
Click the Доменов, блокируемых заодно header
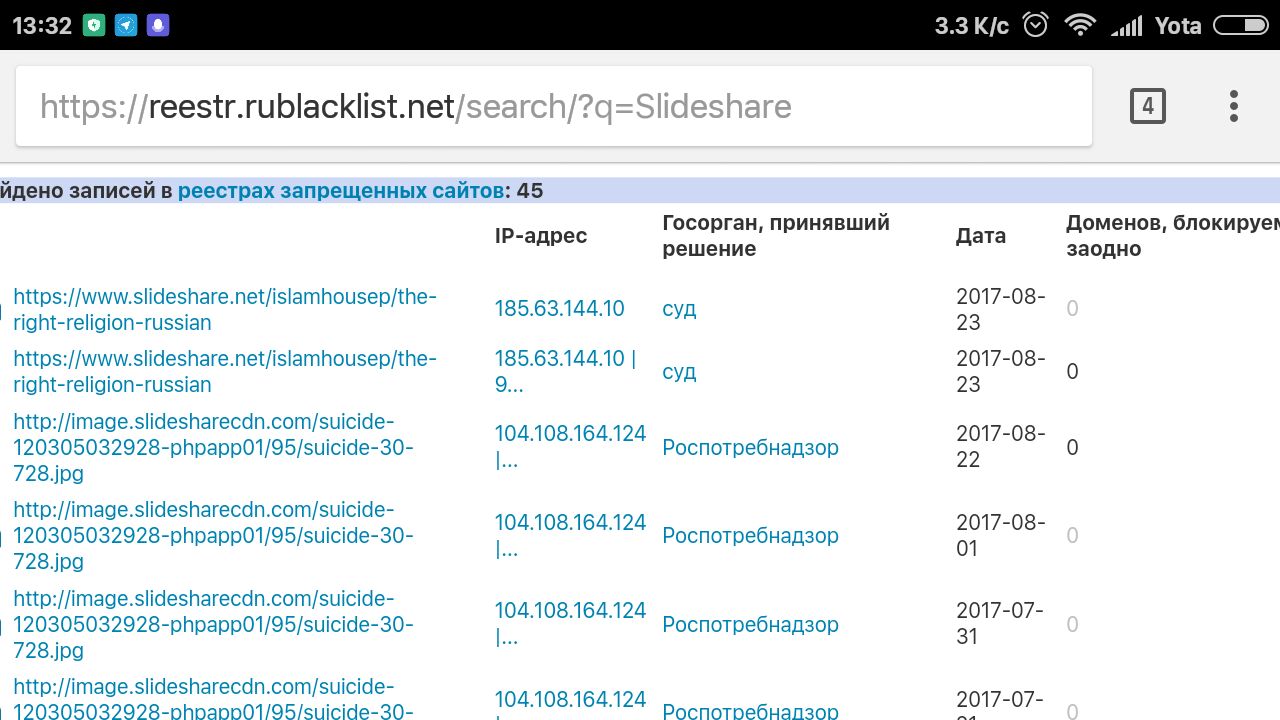click(1172, 235)
